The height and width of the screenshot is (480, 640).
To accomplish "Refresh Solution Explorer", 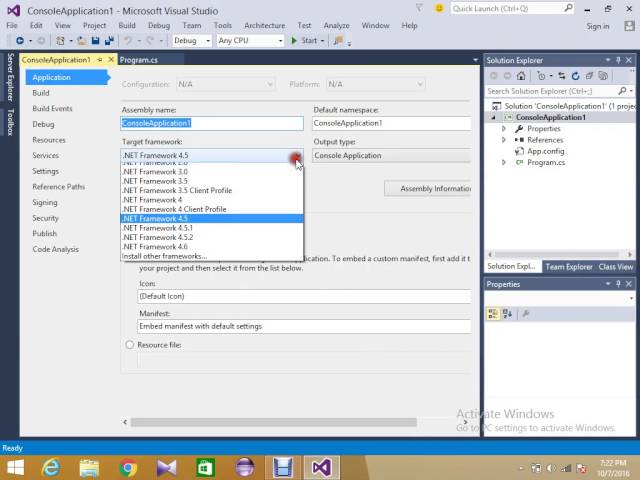I will pos(576,76).
